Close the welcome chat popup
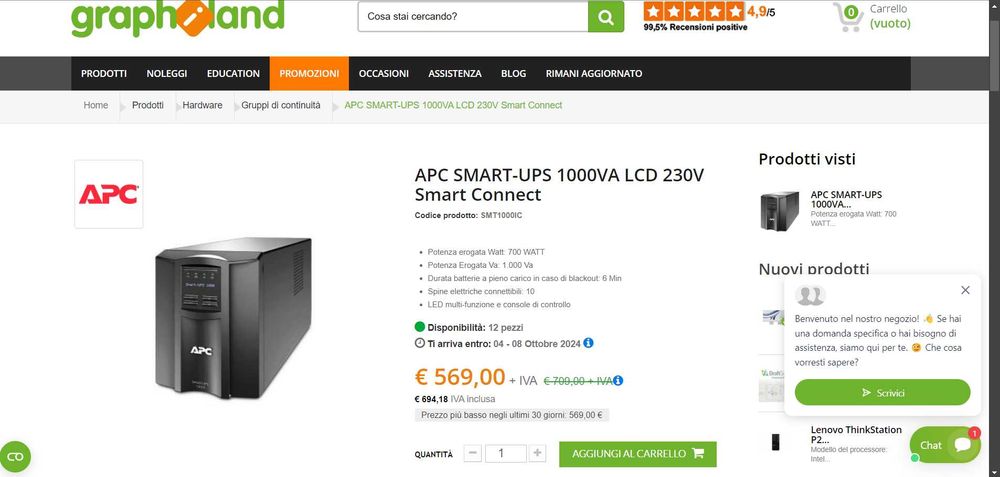Image resolution: width=1000 pixels, height=477 pixels. pos(965,290)
